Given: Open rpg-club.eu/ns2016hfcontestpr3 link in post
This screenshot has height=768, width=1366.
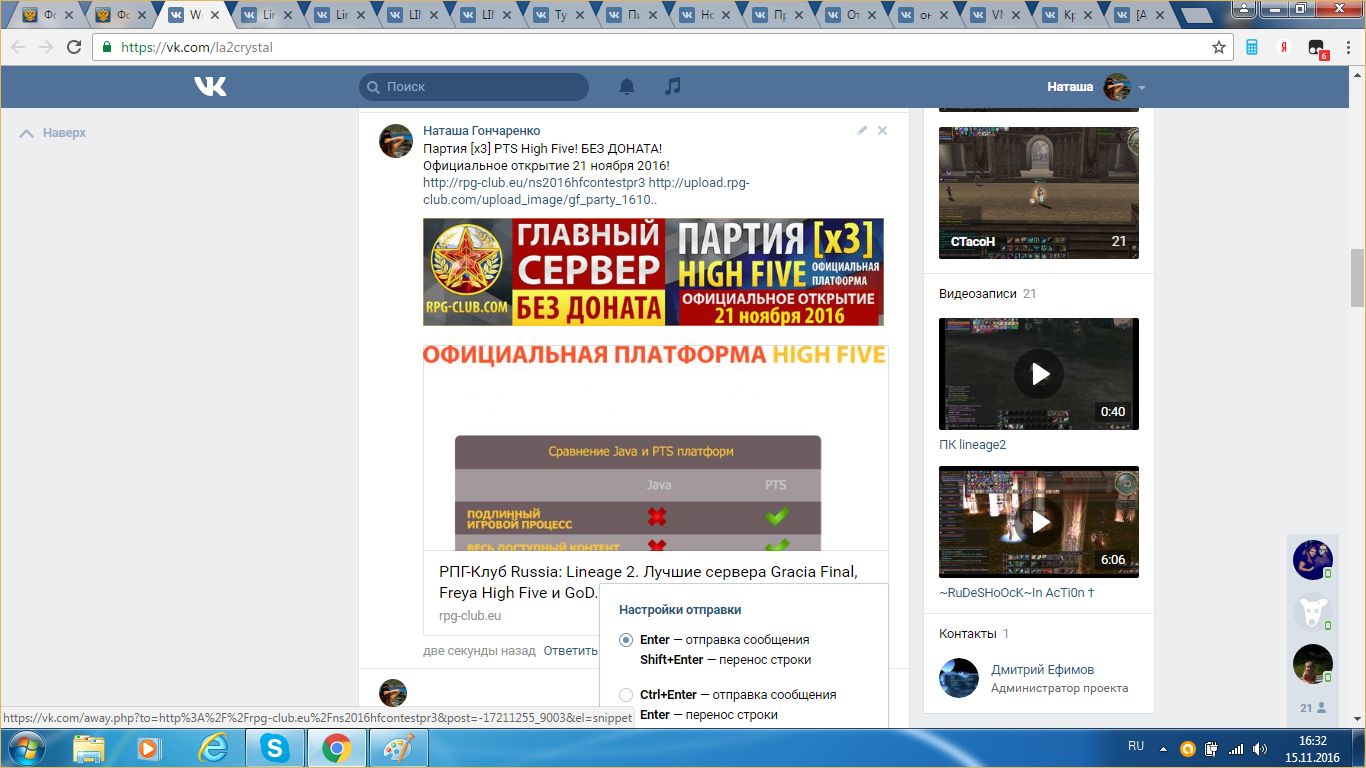Looking at the screenshot, I should pos(534,183).
